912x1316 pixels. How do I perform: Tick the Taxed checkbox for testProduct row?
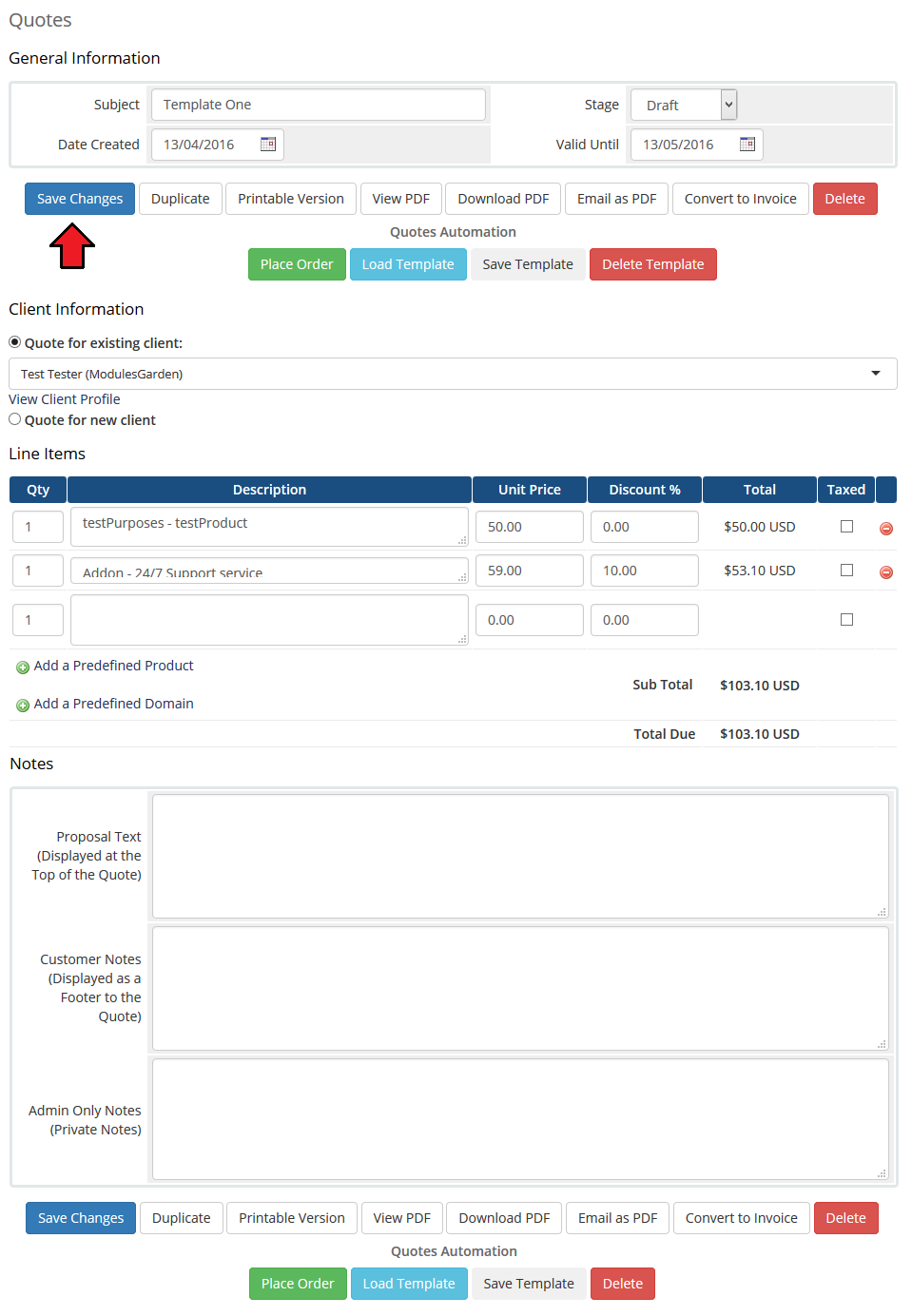point(846,527)
